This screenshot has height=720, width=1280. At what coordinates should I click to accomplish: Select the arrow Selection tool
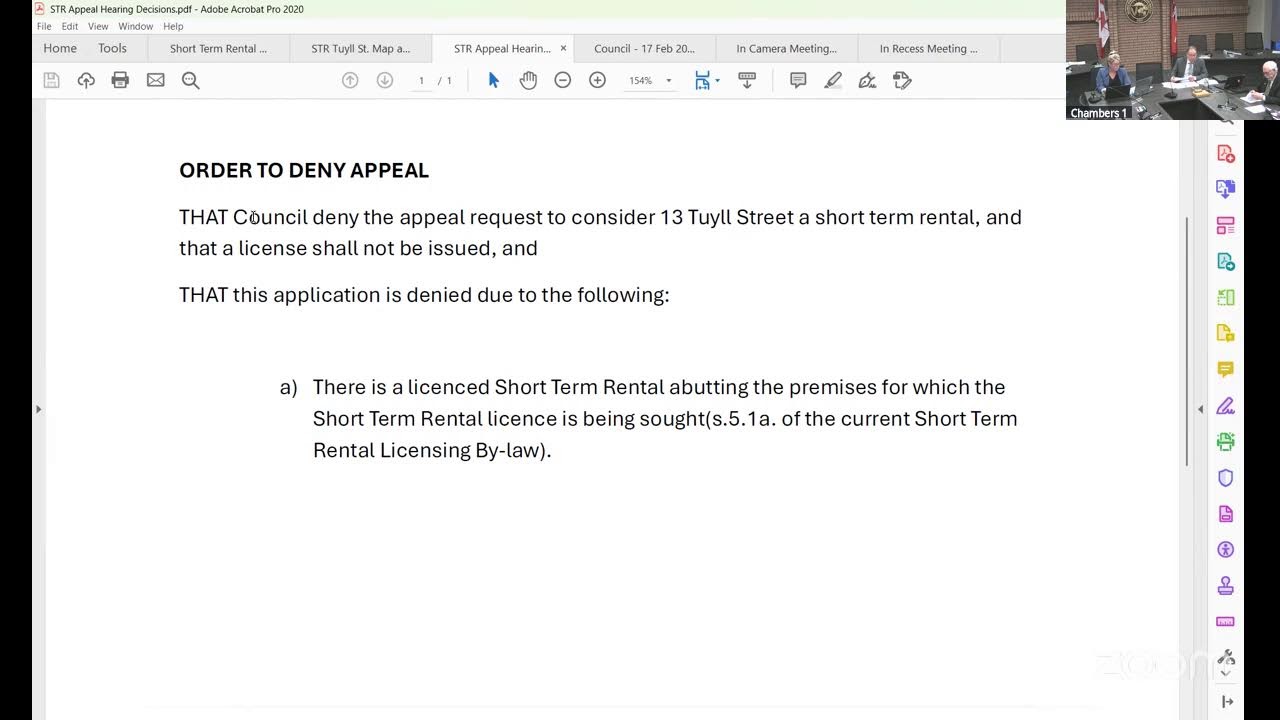(493, 80)
